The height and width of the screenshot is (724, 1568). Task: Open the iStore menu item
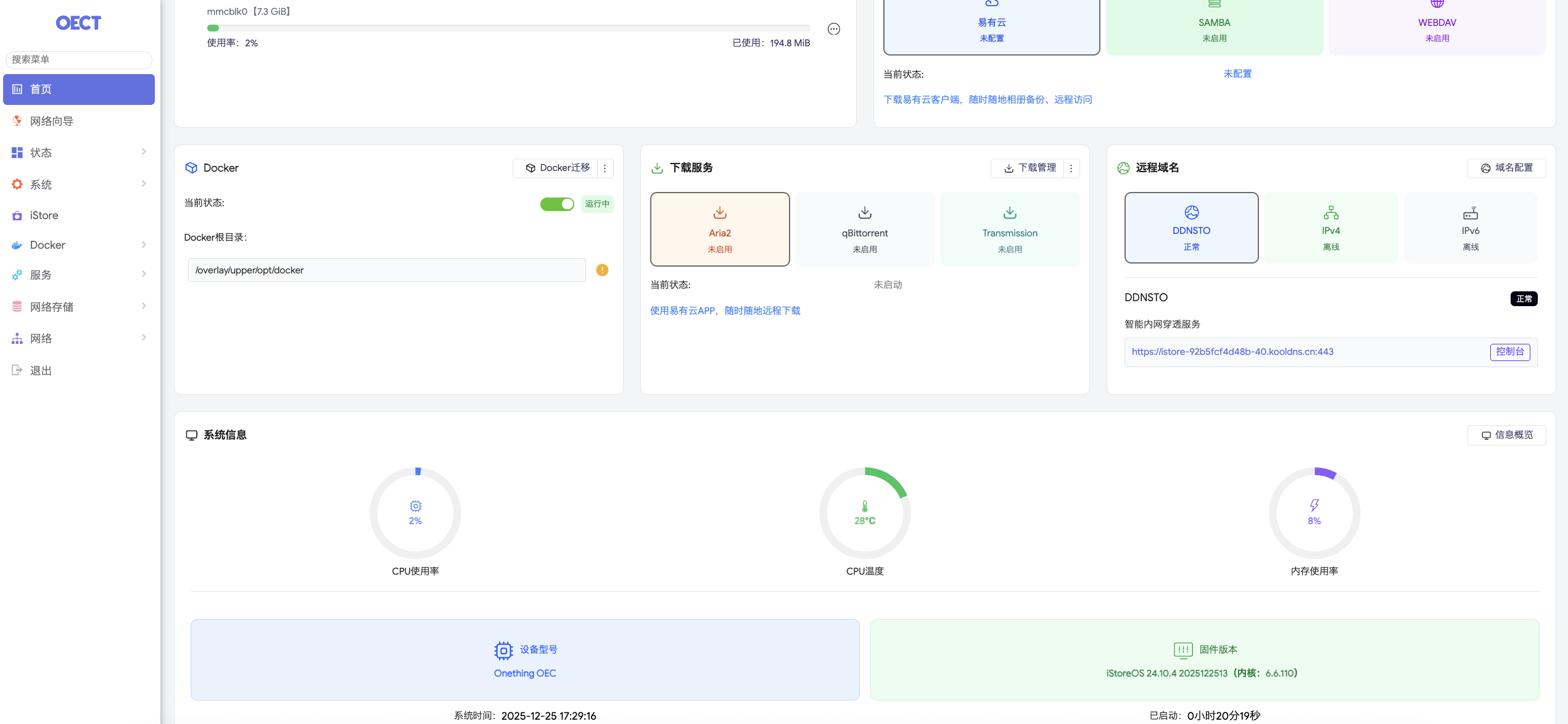pyautogui.click(x=44, y=215)
